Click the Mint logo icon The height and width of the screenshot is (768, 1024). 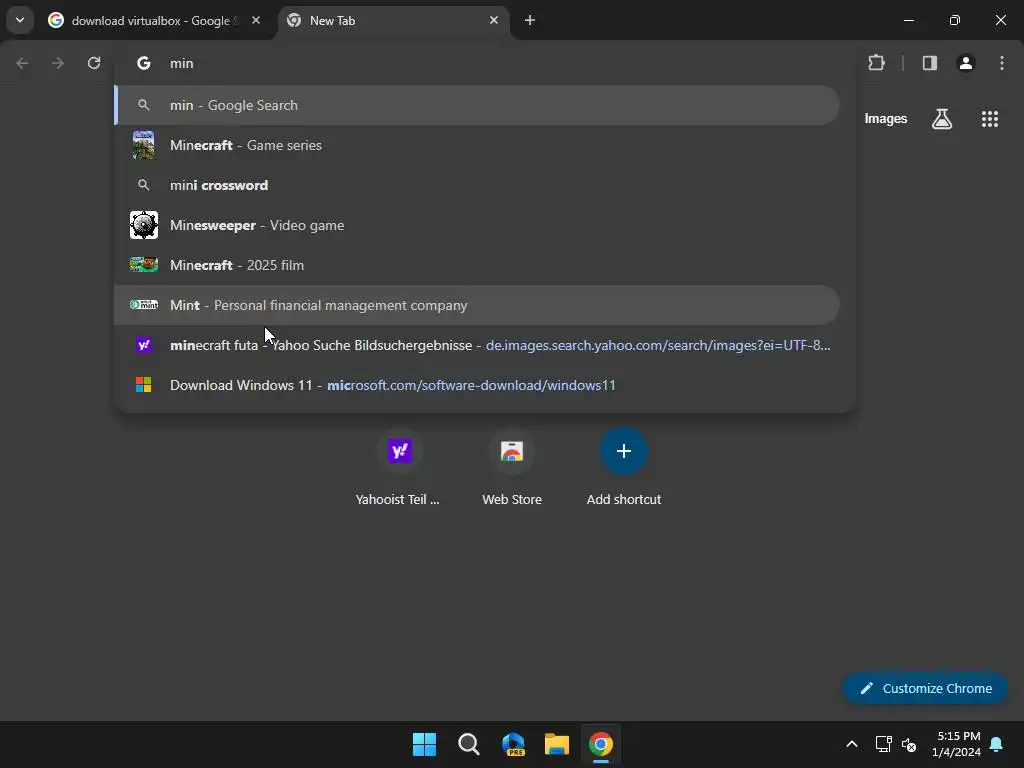pyautogui.click(x=144, y=305)
